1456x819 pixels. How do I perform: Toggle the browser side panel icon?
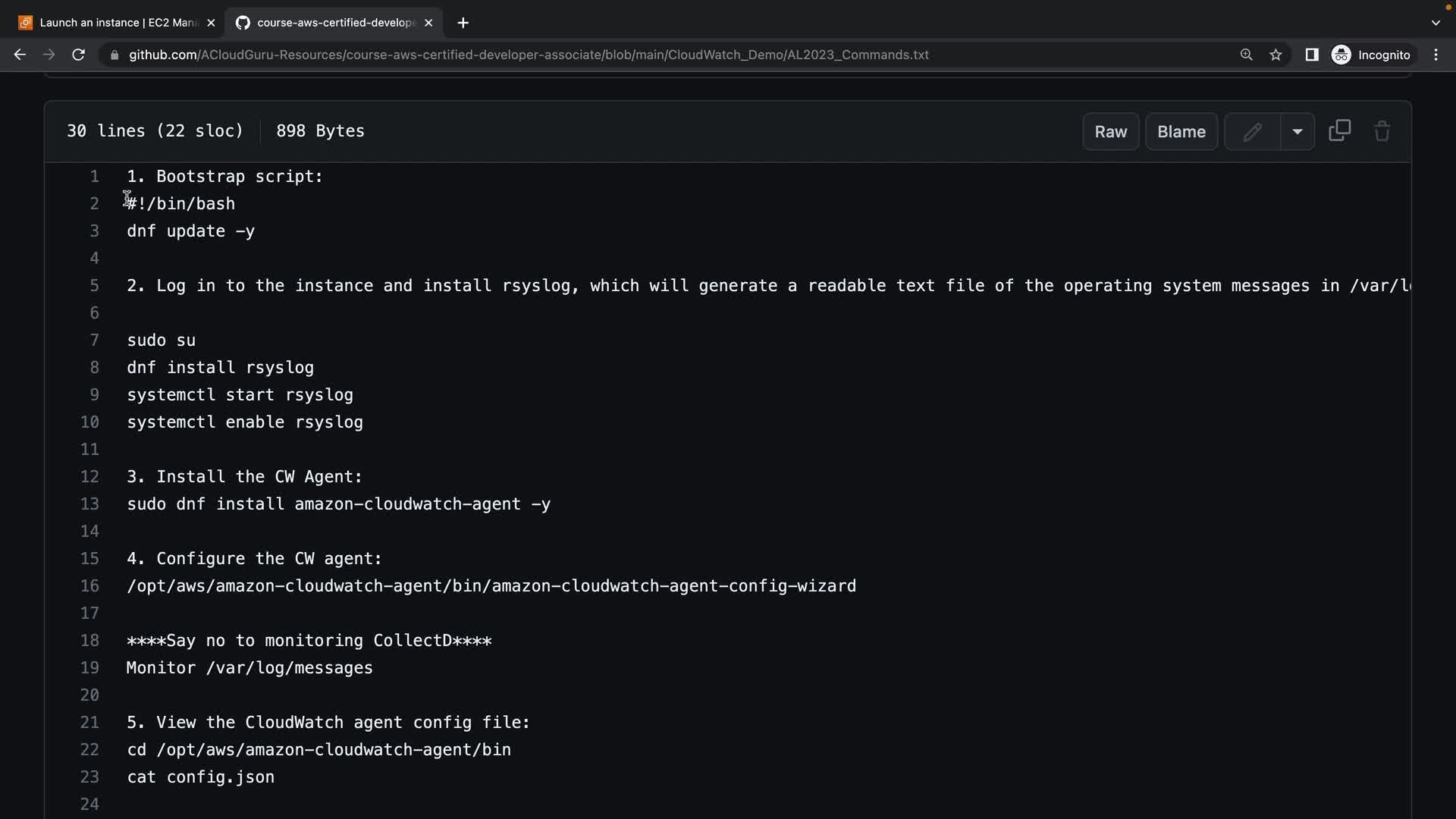pos(1311,55)
